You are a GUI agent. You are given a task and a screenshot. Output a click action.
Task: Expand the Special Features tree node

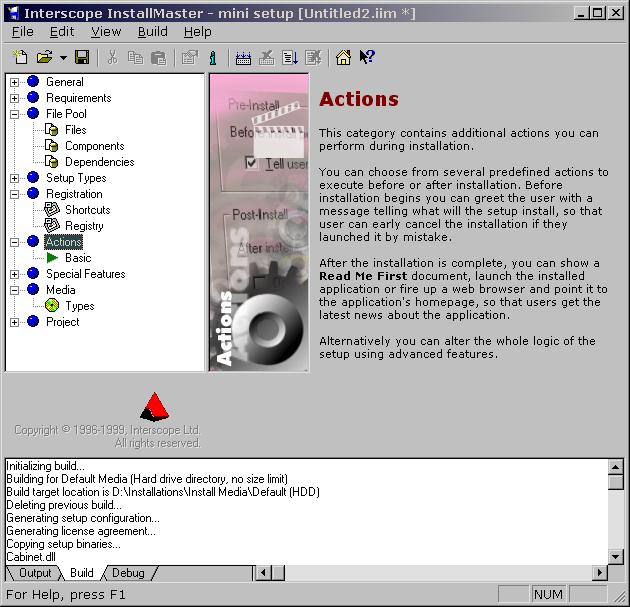(14, 274)
